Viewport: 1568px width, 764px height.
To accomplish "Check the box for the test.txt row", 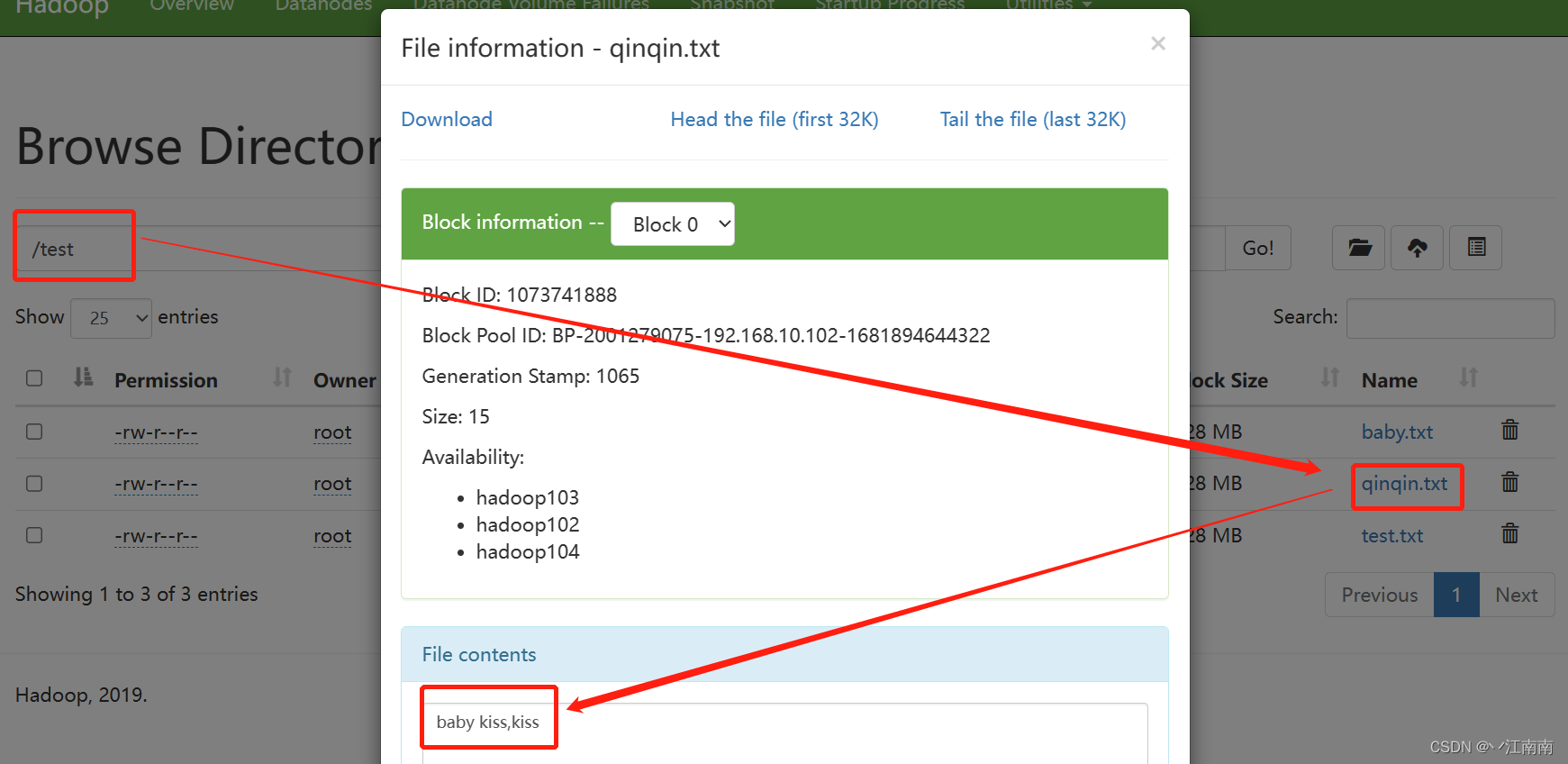I will (x=34, y=535).
